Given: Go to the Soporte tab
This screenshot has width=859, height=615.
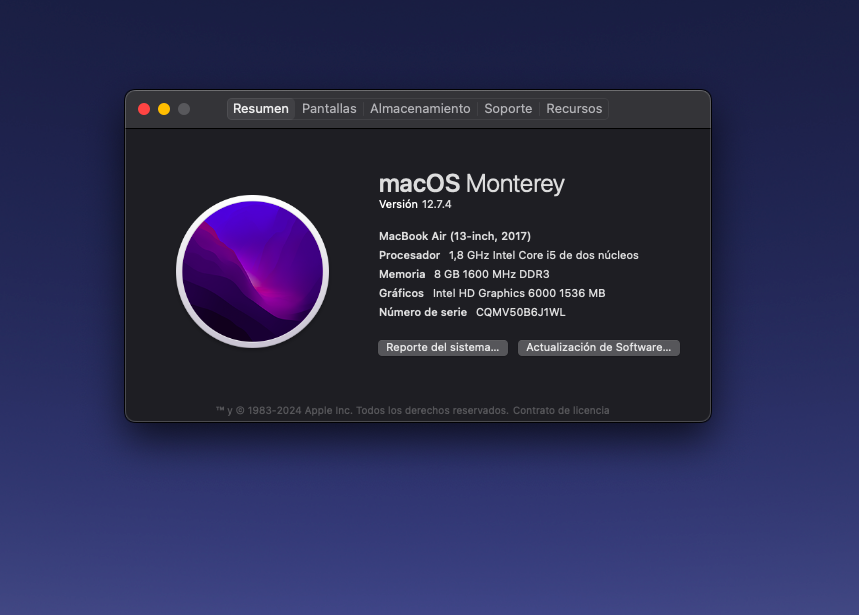Looking at the screenshot, I should coord(508,109).
